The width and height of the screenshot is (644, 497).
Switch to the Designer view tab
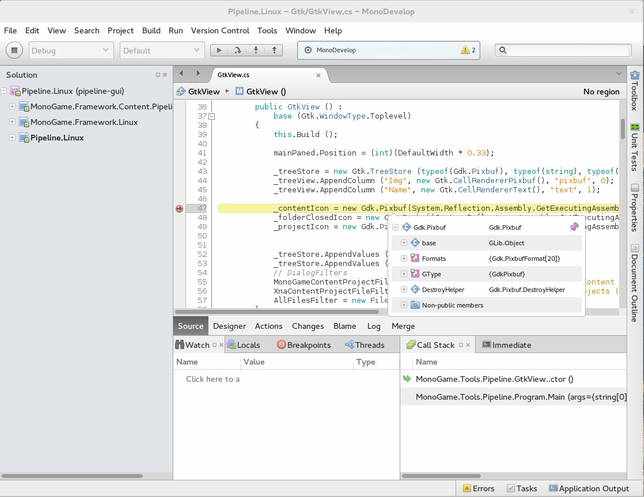[x=229, y=326]
